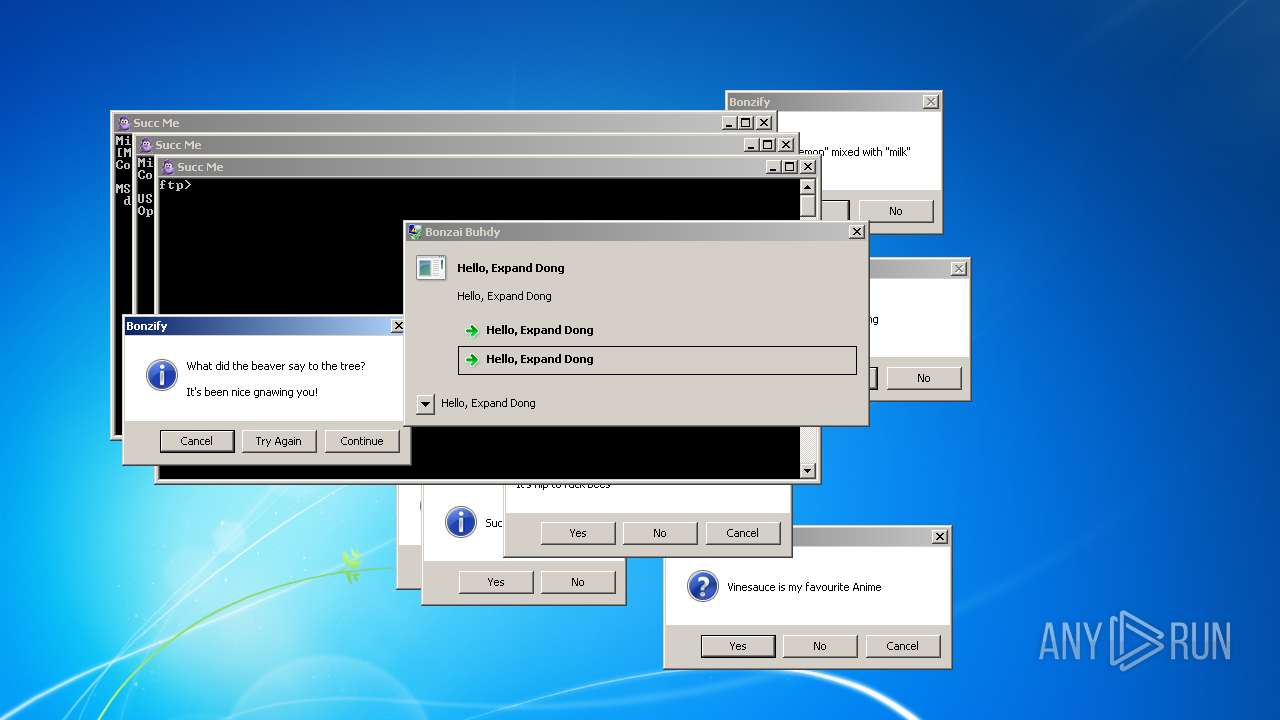The image size is (1280, 720).
Task: Click No in the 'mixed with milk' Bonzify dialog
Action: pos(896,211)
